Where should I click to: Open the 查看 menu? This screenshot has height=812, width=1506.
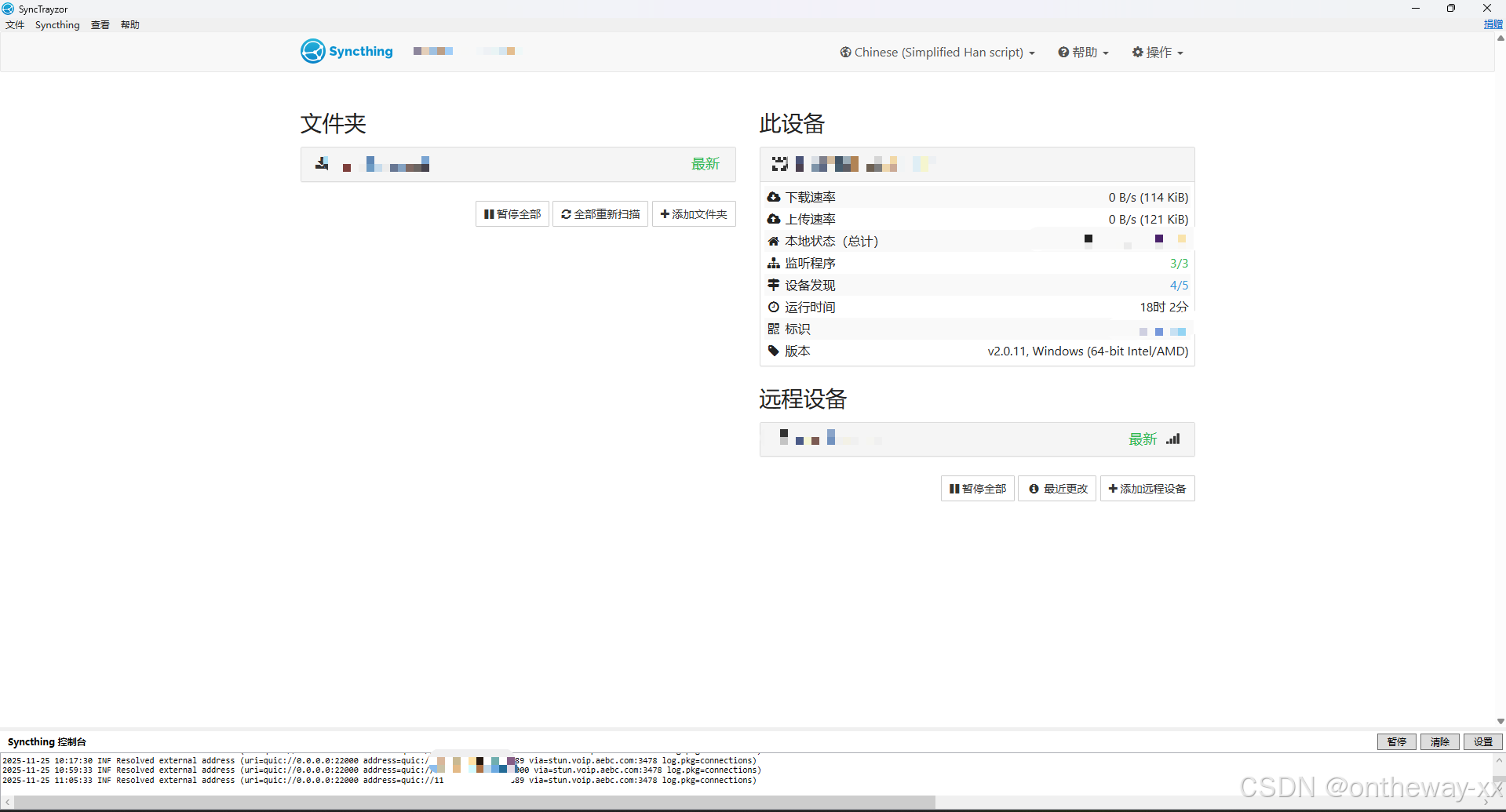click(100, 24)
